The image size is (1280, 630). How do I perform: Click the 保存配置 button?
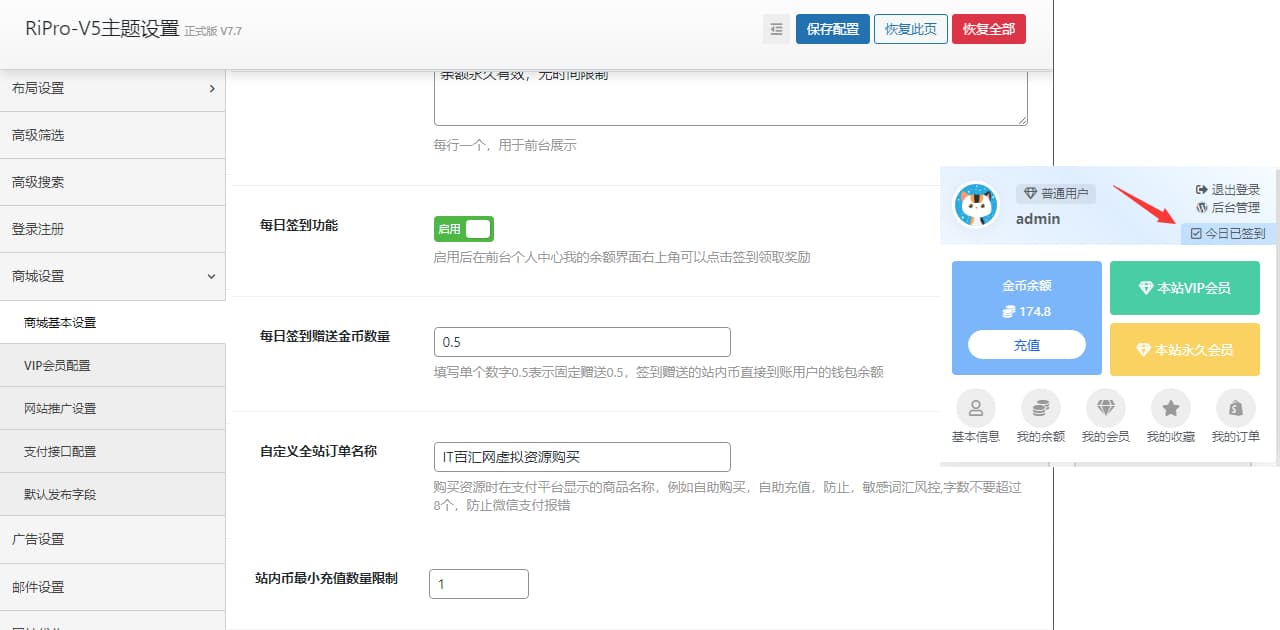(831, 29)
